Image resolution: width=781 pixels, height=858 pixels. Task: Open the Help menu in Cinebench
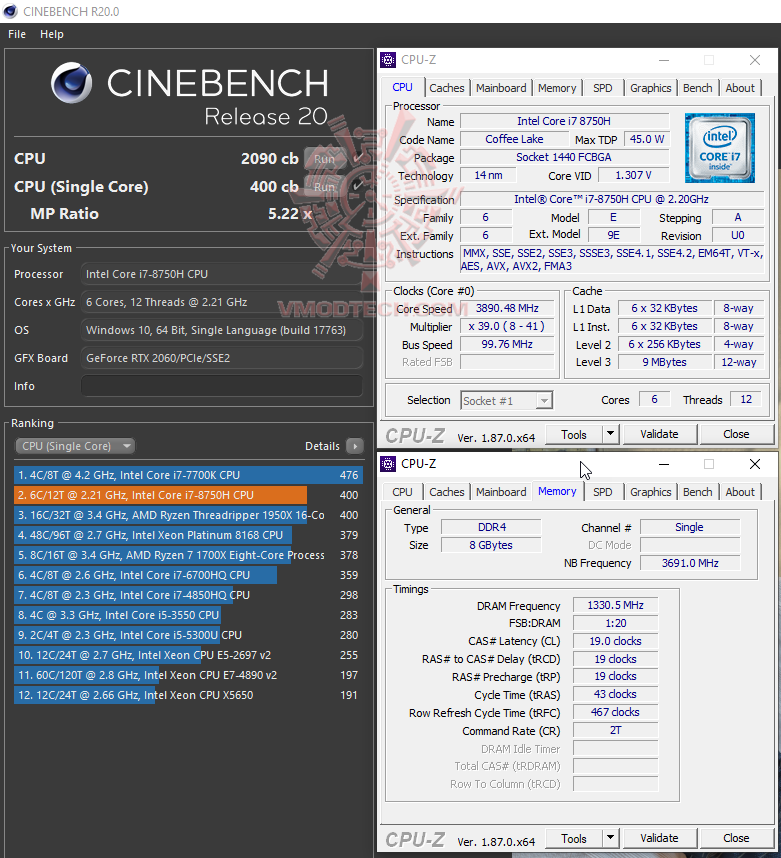click(51, 34)
